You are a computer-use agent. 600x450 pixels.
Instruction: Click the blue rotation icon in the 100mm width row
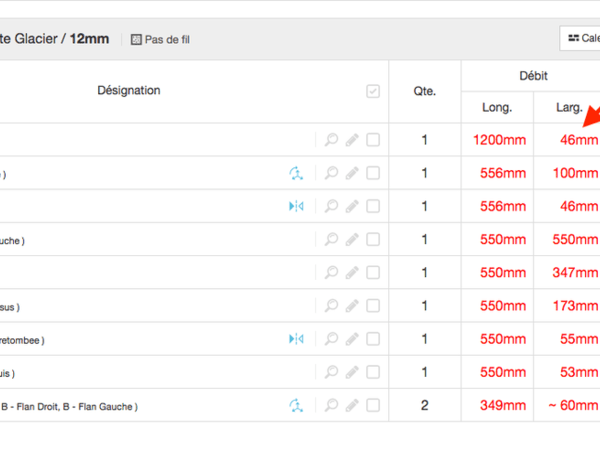pos(295,174)
